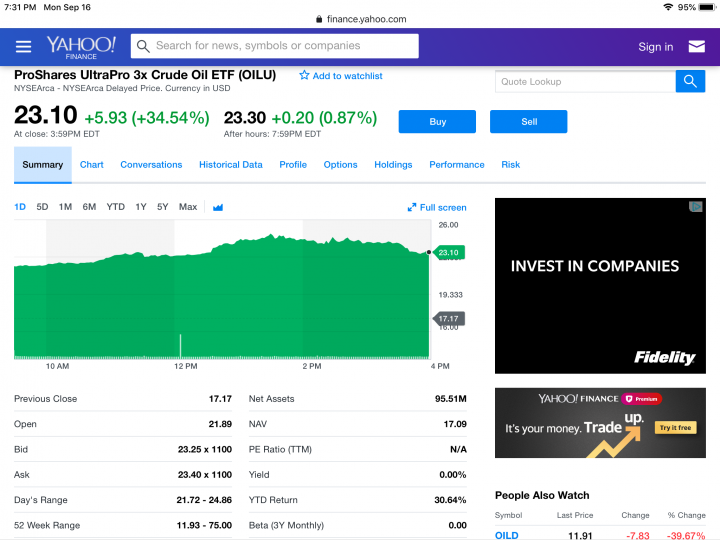720x540 pixels.
Task: Click the Sell button
Action: click(x=529, y=122)
